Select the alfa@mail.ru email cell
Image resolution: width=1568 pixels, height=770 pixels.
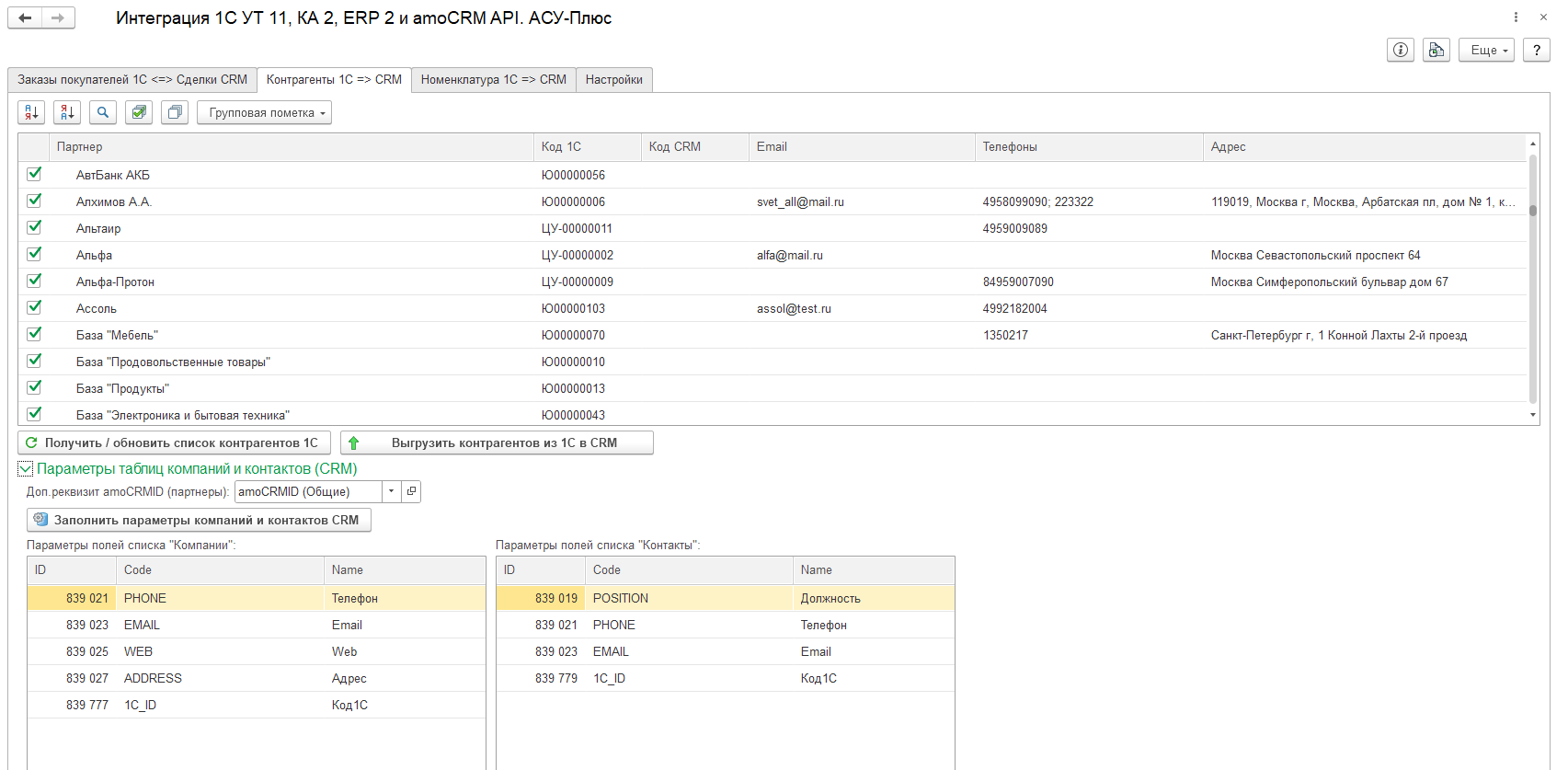coord(862,255)
